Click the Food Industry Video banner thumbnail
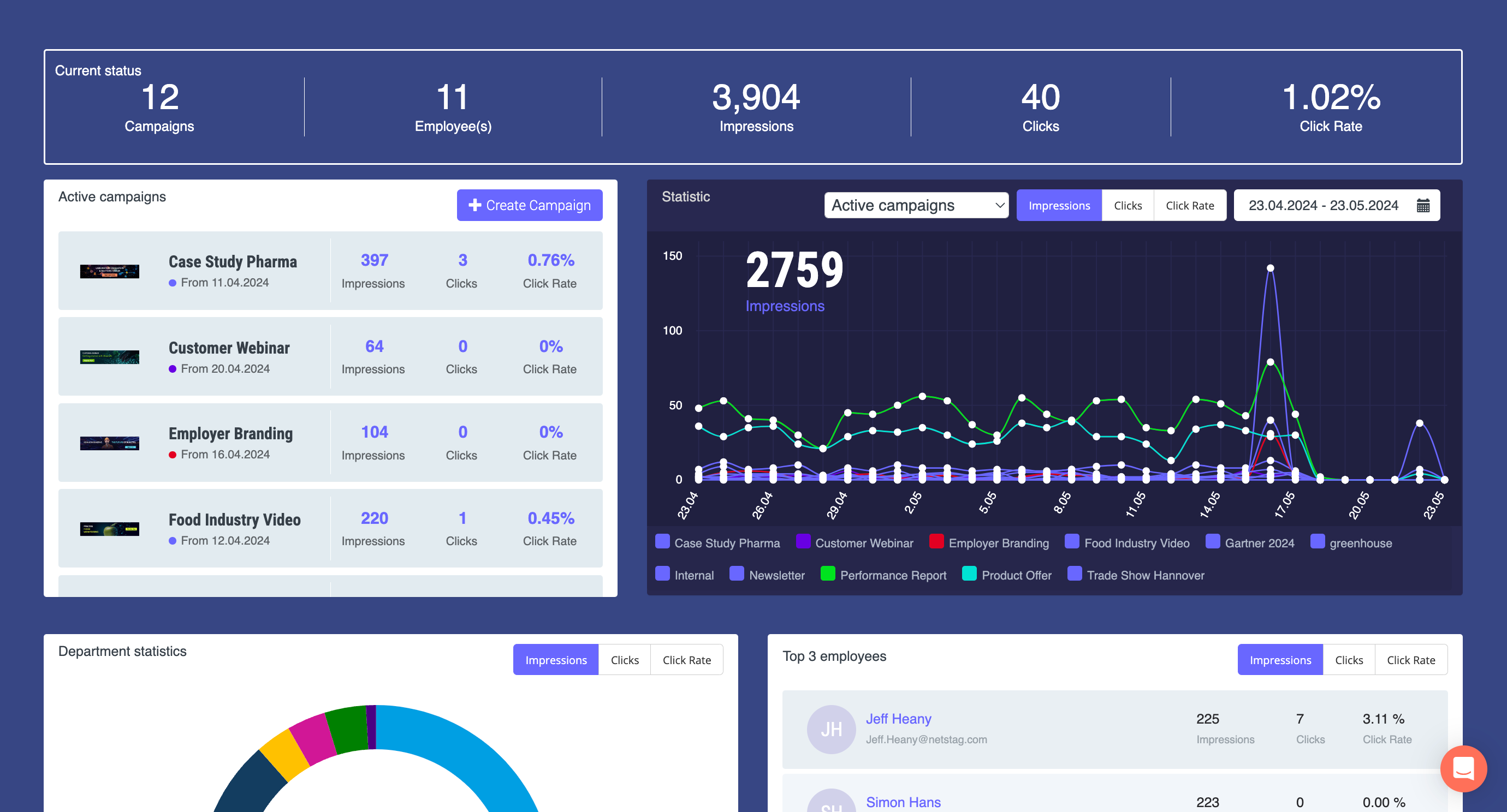The image size is (1507, 812). click(109, 529)
